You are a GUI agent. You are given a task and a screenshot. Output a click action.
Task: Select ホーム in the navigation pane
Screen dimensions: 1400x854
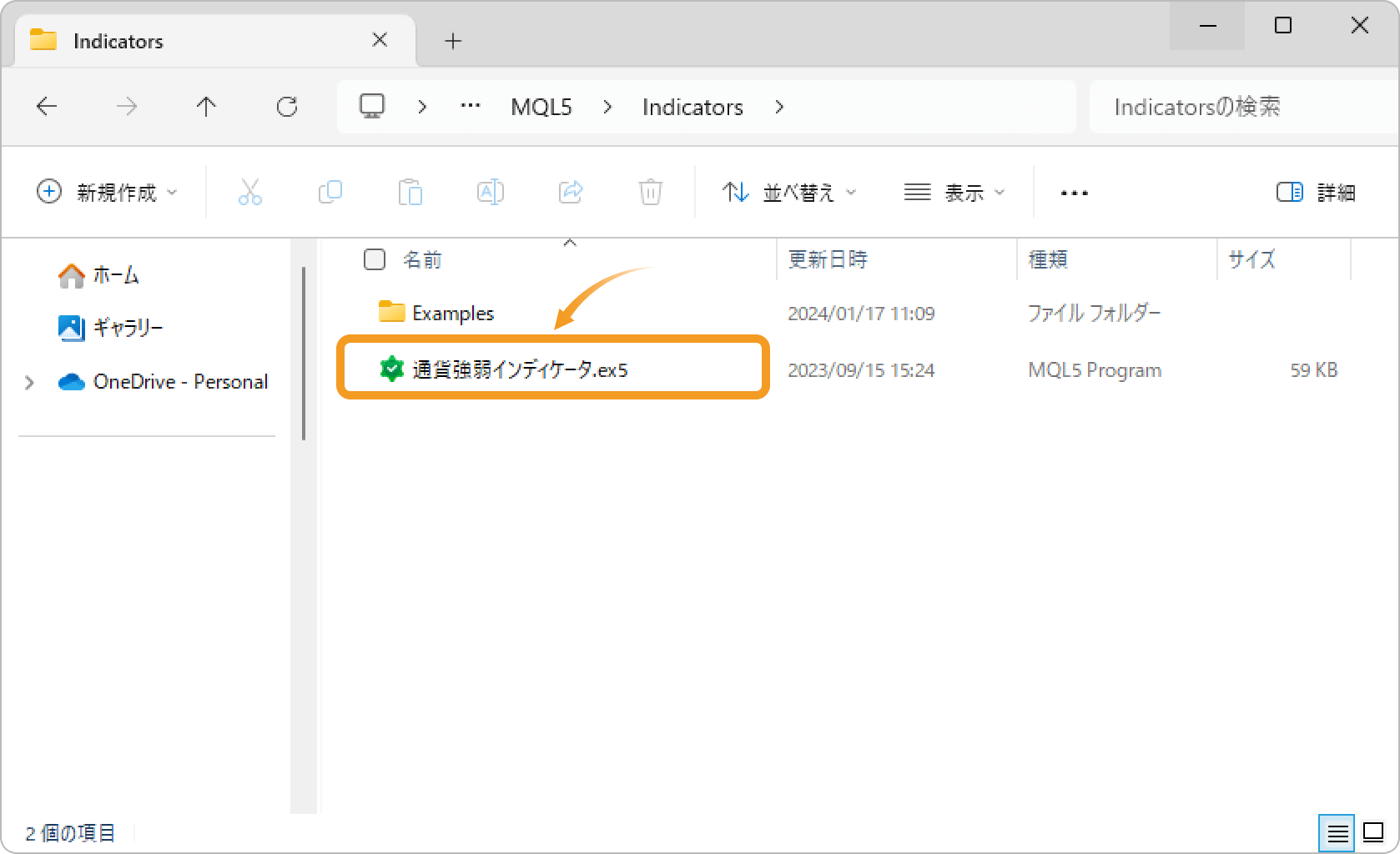(x=115, y=275)
